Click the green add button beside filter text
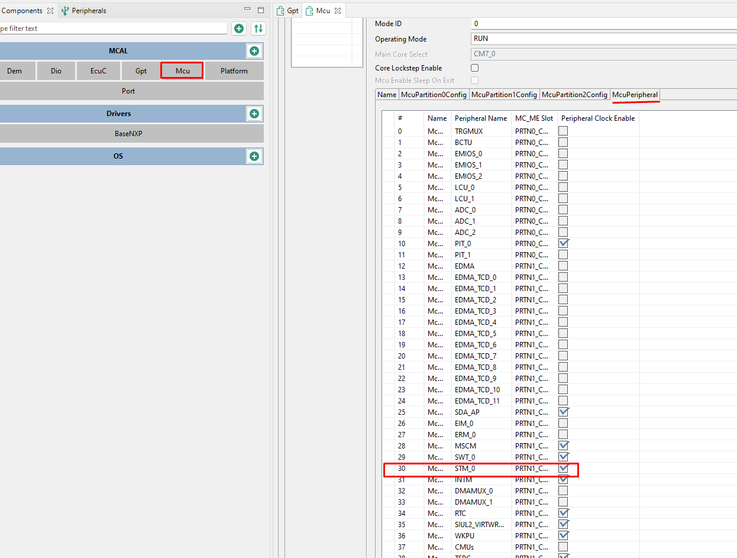The width and height of the screenshot is (737, 558). coord(239,28)
